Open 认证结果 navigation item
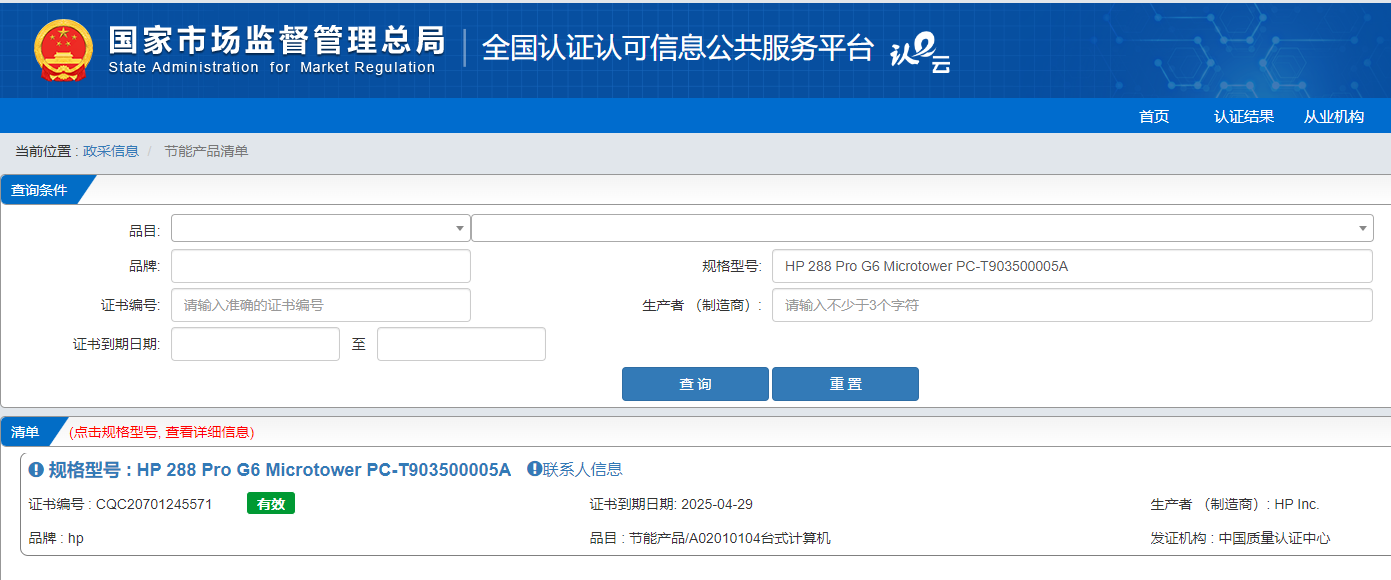Image resolution: width=1391 pixels, height=580 pixels. pos(1244,116)
